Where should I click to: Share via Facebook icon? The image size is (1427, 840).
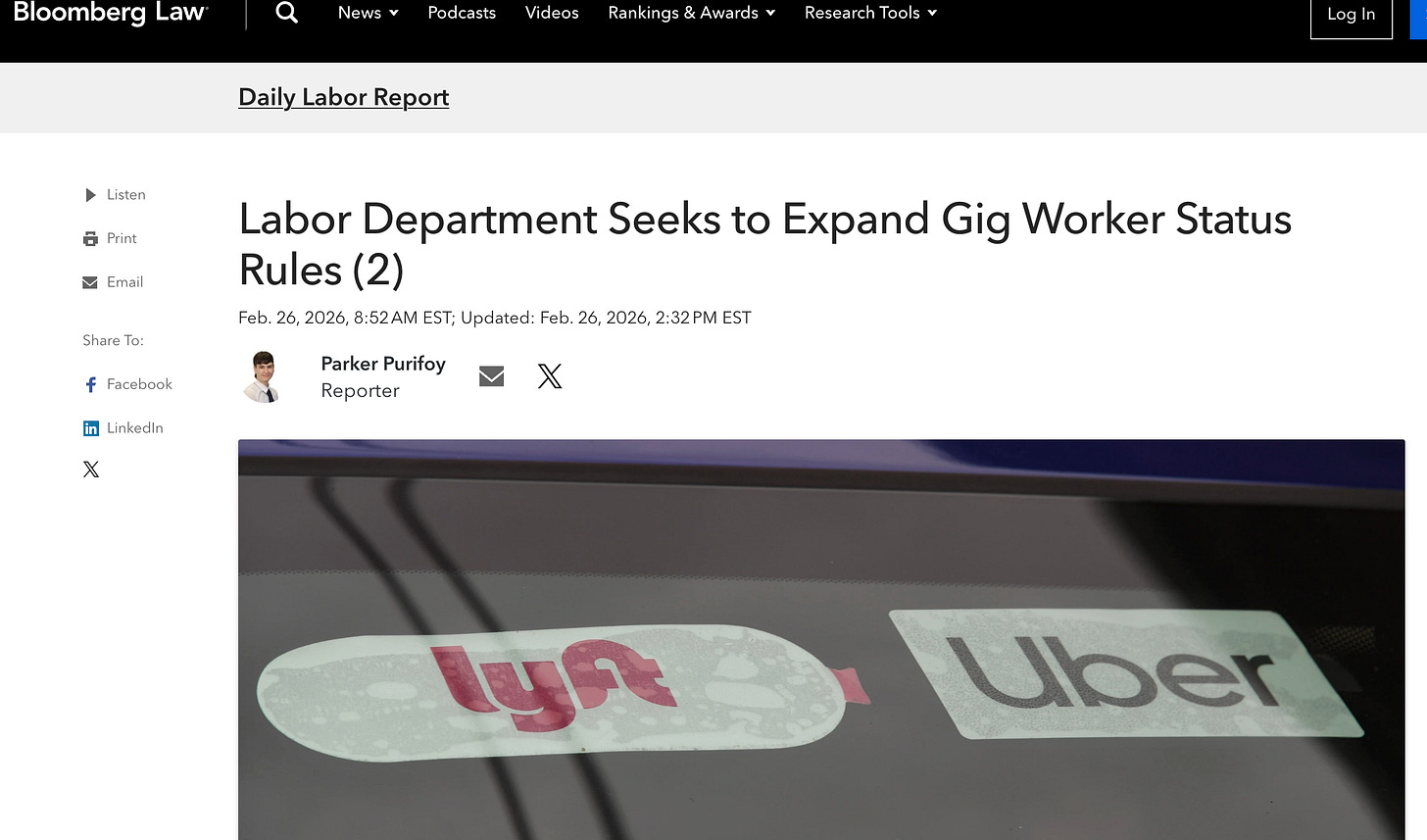(x=90, y=385)
